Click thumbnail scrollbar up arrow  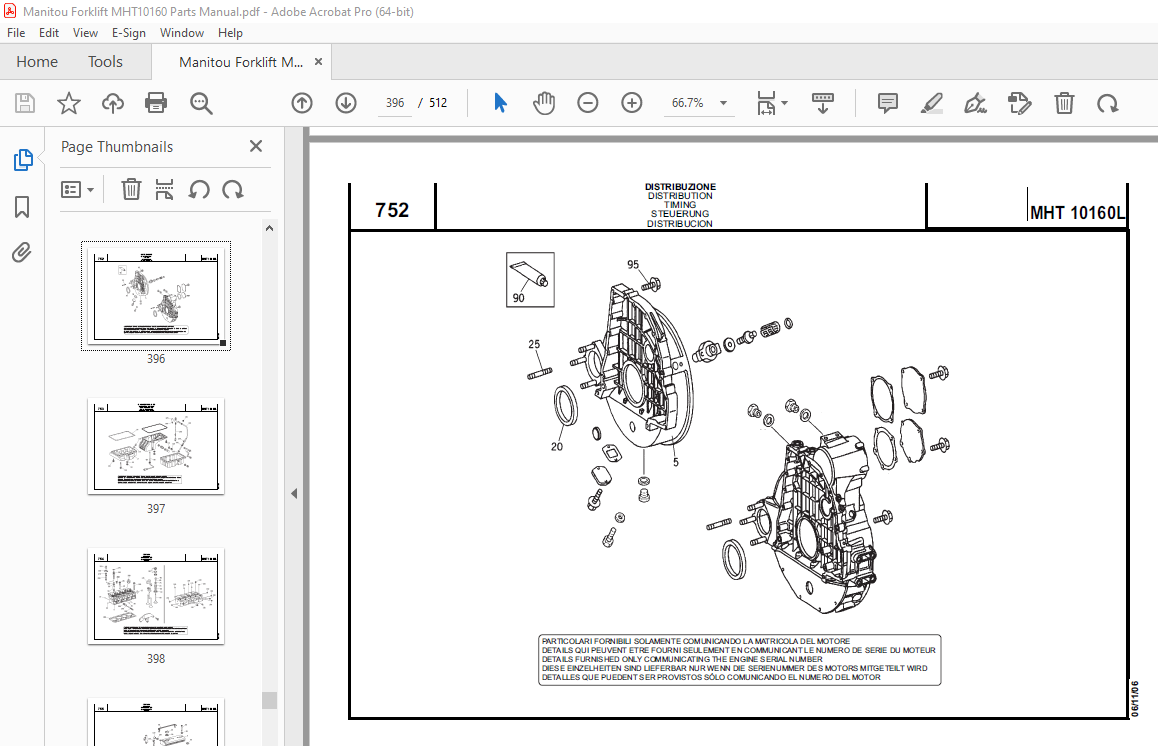(270, 228)
